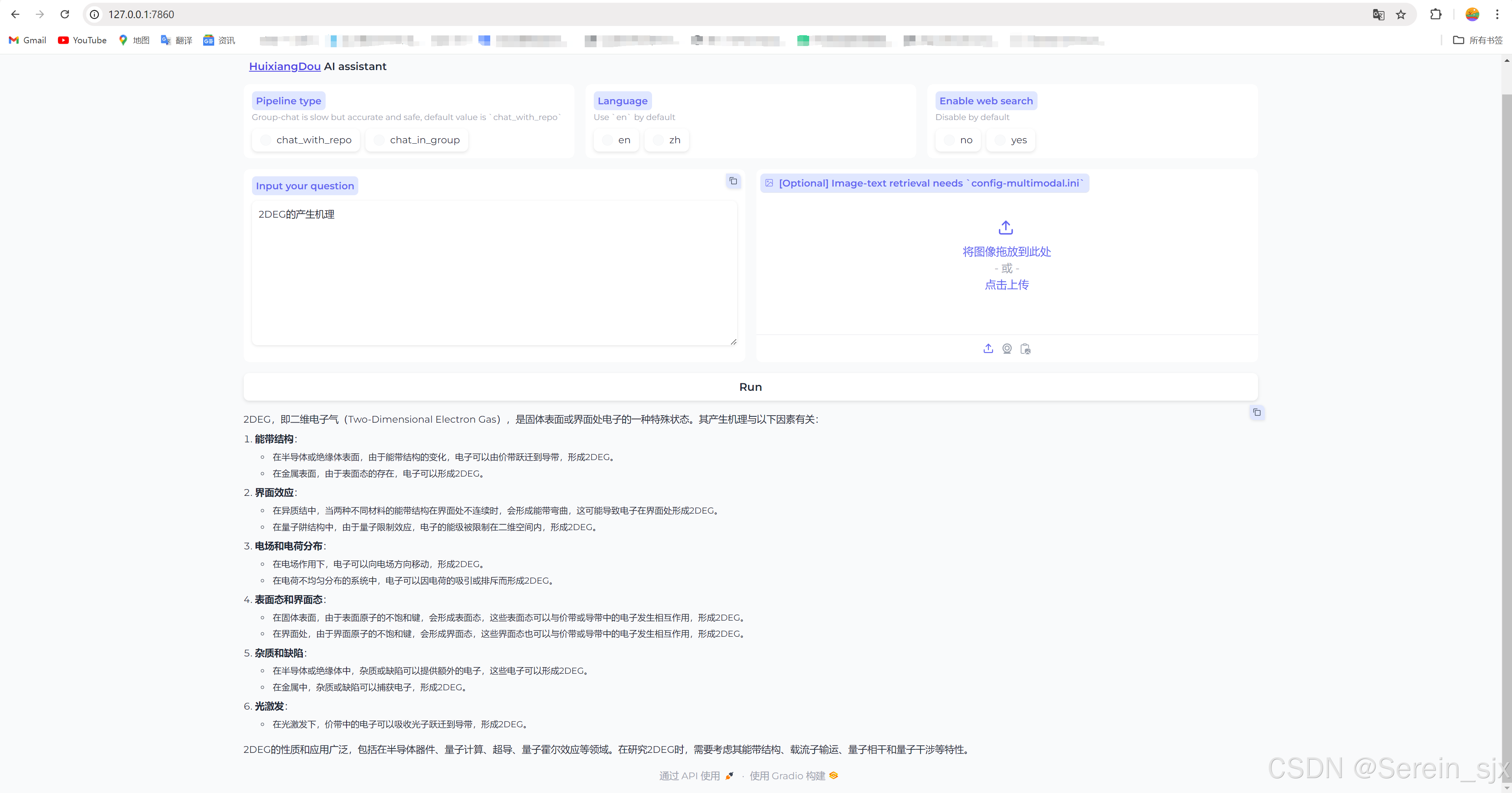This screenshot has width=1512, height=793.
Task: Open the HuixiangDou link
Action: point(284,66)
